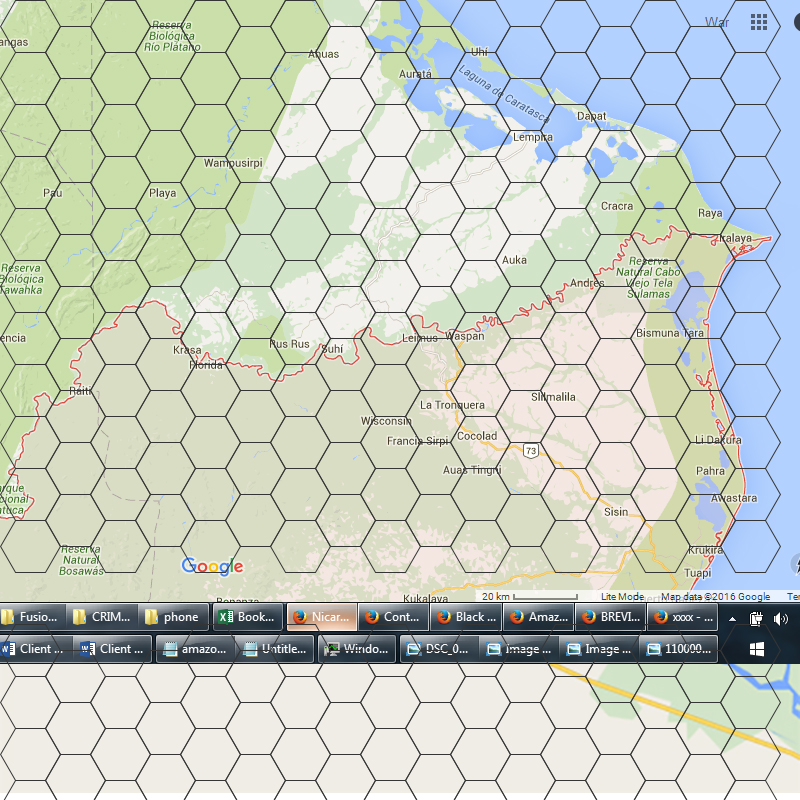
Task: Select the Krukira town label
Action: click(706, 550)
